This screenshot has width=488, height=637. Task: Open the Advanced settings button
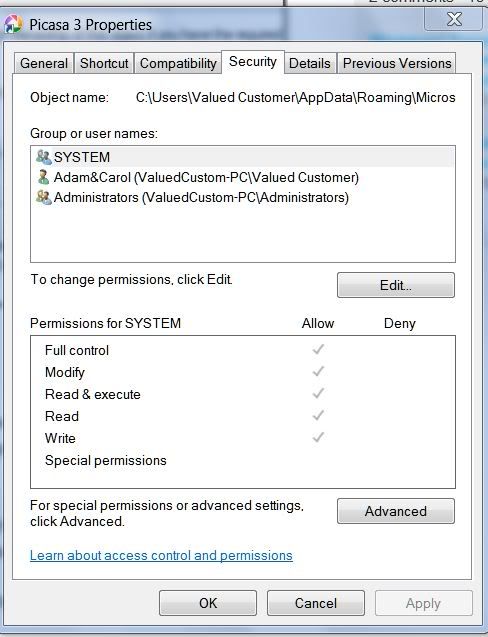[396, 511]
